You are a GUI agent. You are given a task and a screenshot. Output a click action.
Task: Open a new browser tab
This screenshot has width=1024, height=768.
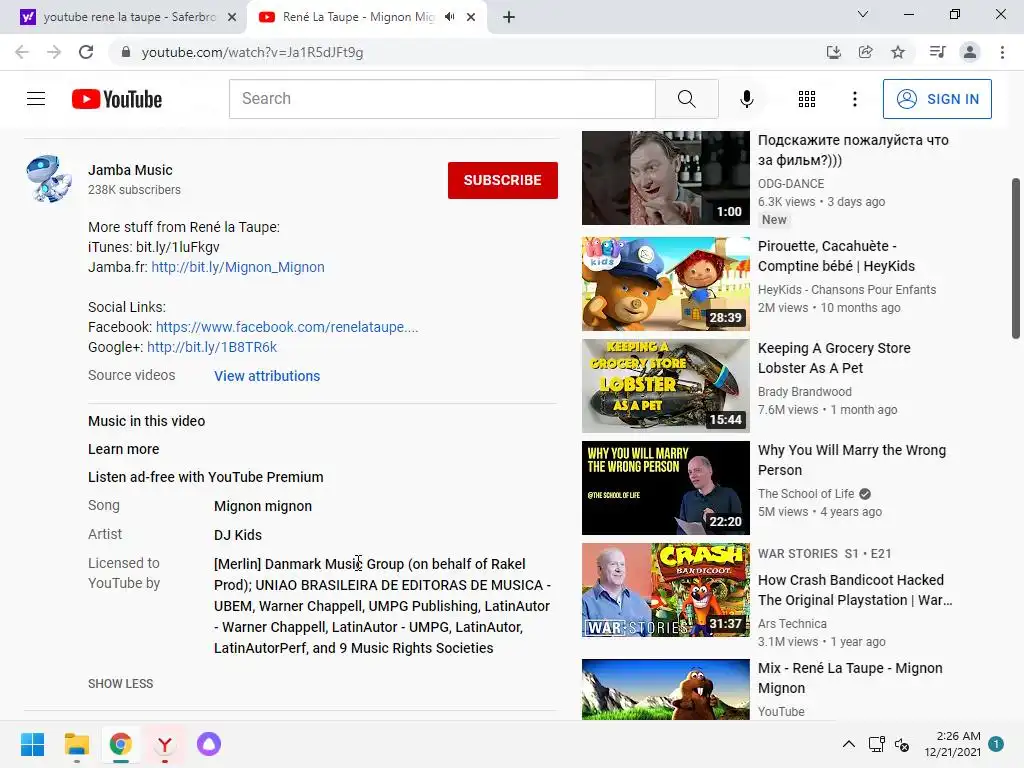pos(509,17)
